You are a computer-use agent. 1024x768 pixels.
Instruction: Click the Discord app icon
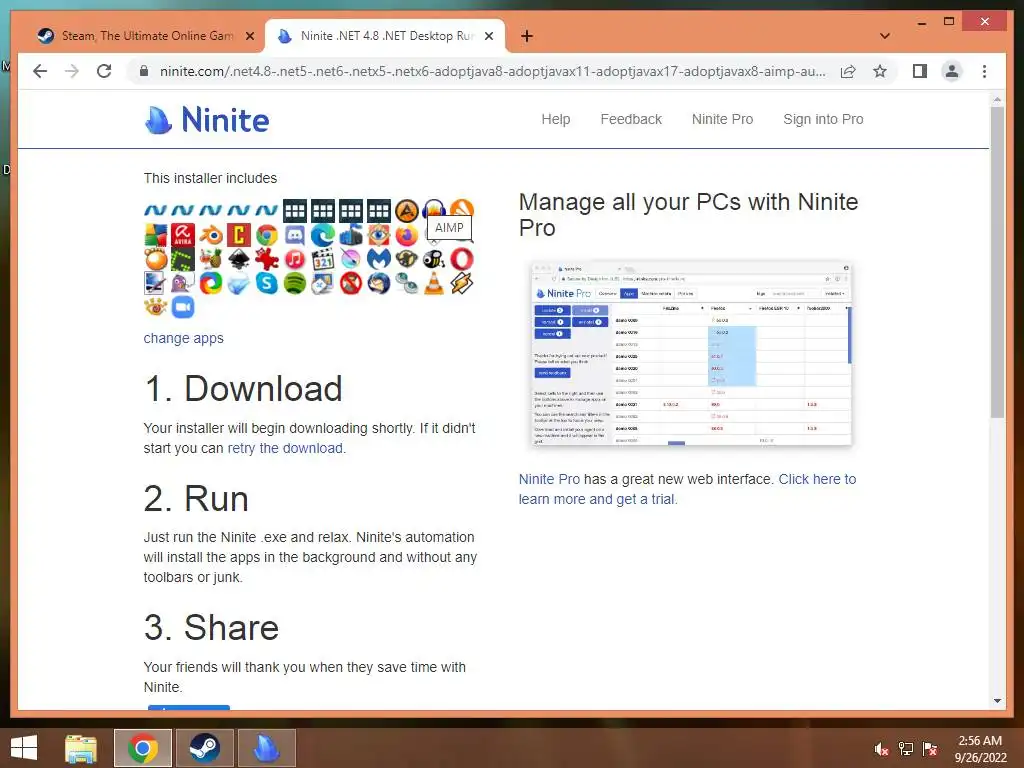[295, 235]
